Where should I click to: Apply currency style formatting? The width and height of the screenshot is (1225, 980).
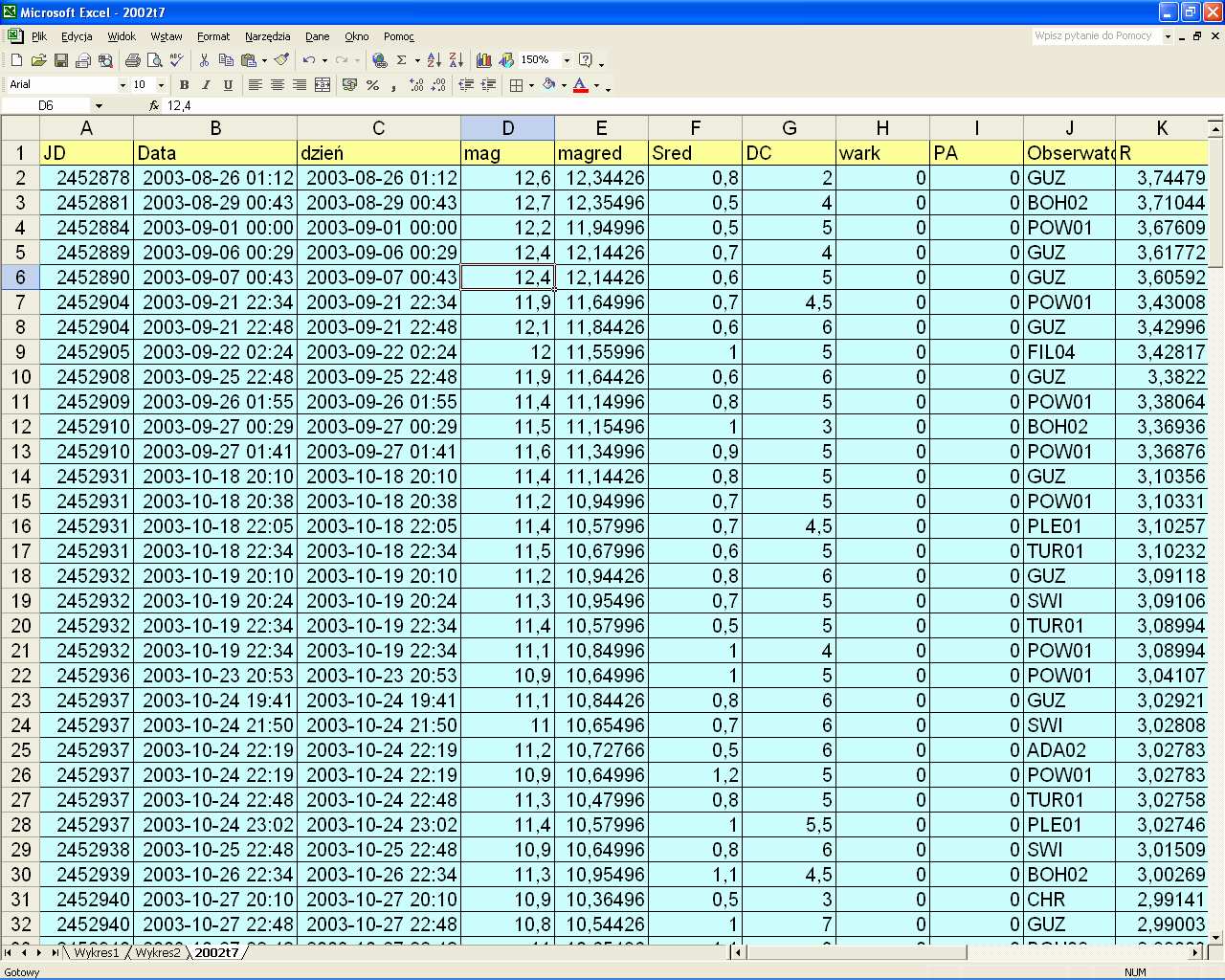(x=349, y=85)
